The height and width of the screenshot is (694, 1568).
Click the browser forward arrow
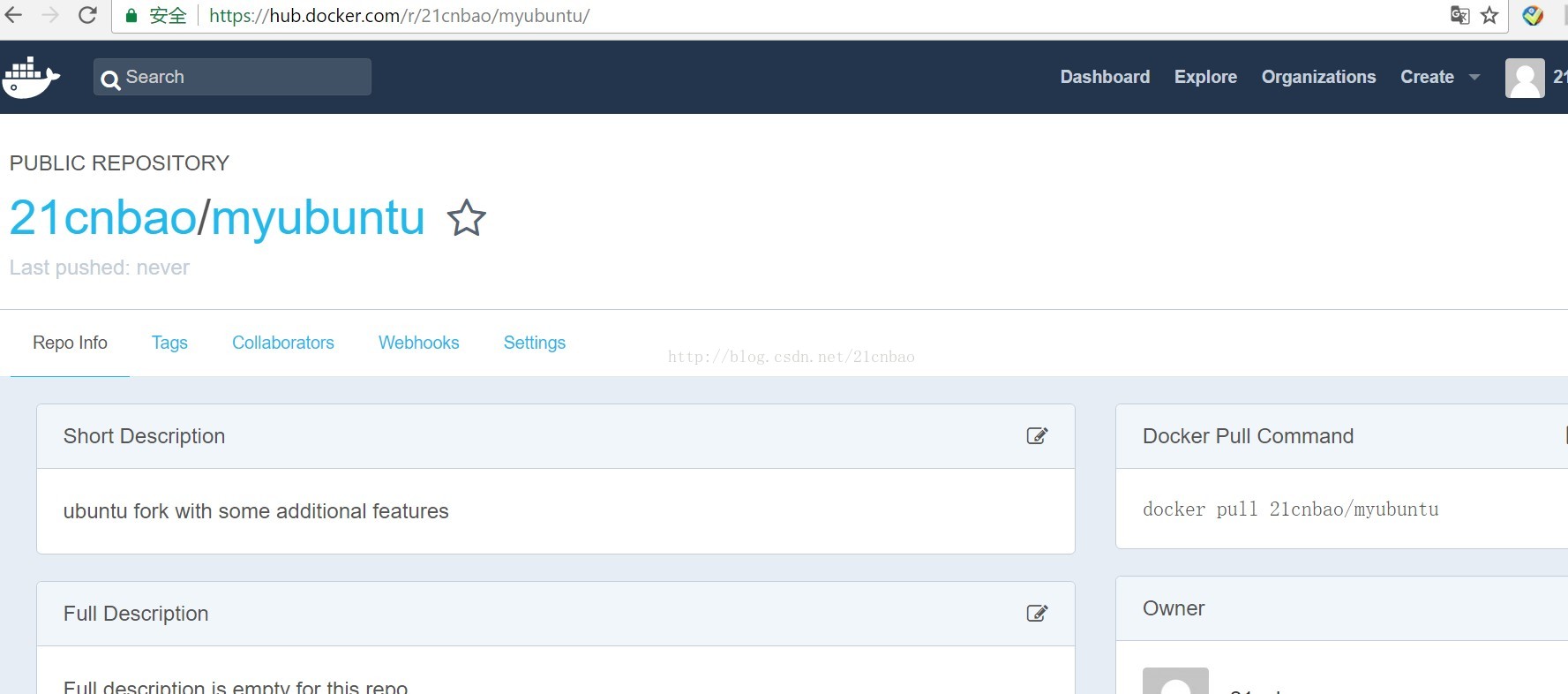pos(50,15)
